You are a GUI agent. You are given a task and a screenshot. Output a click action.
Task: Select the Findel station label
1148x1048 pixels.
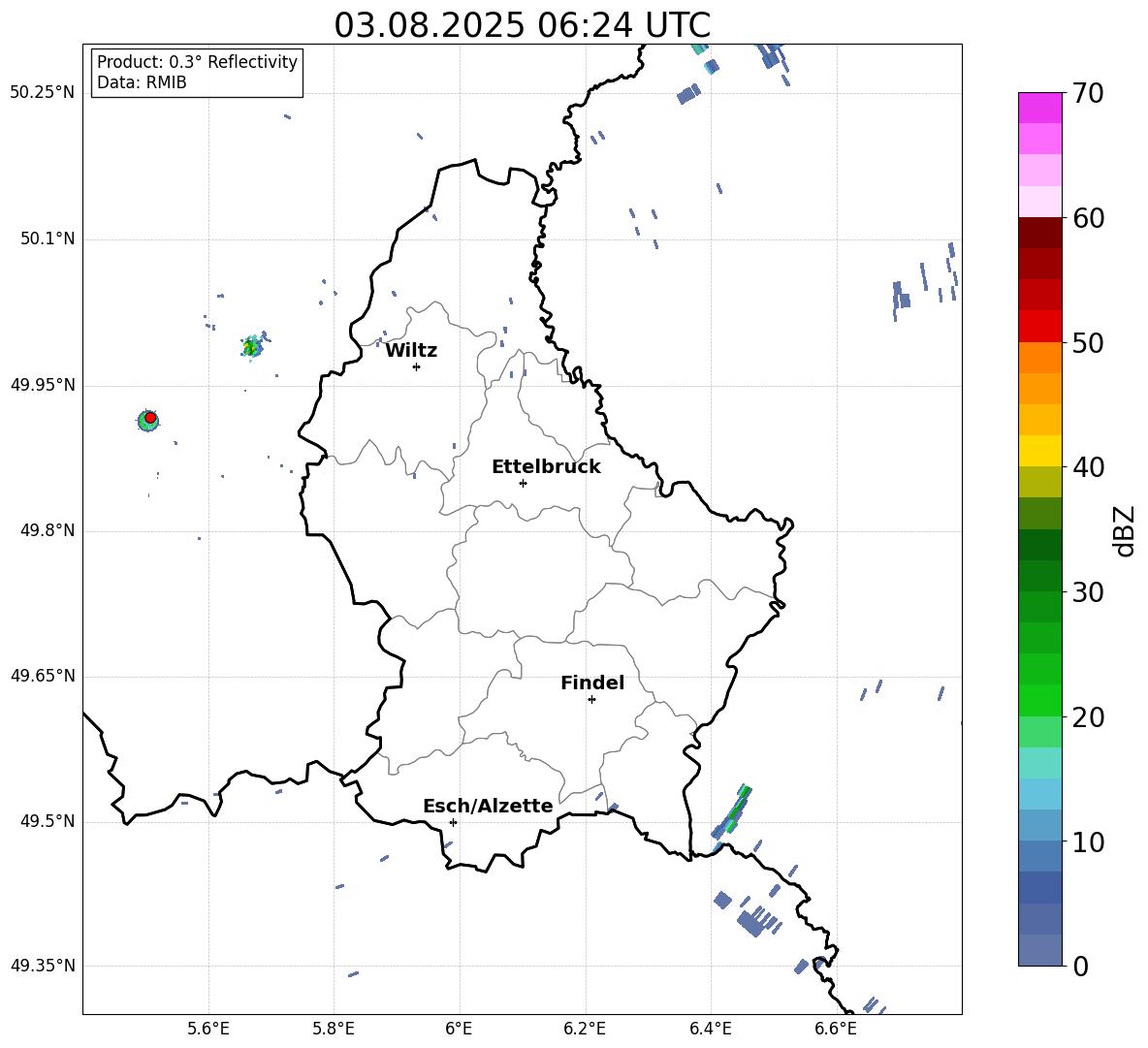tap(592, 683)
